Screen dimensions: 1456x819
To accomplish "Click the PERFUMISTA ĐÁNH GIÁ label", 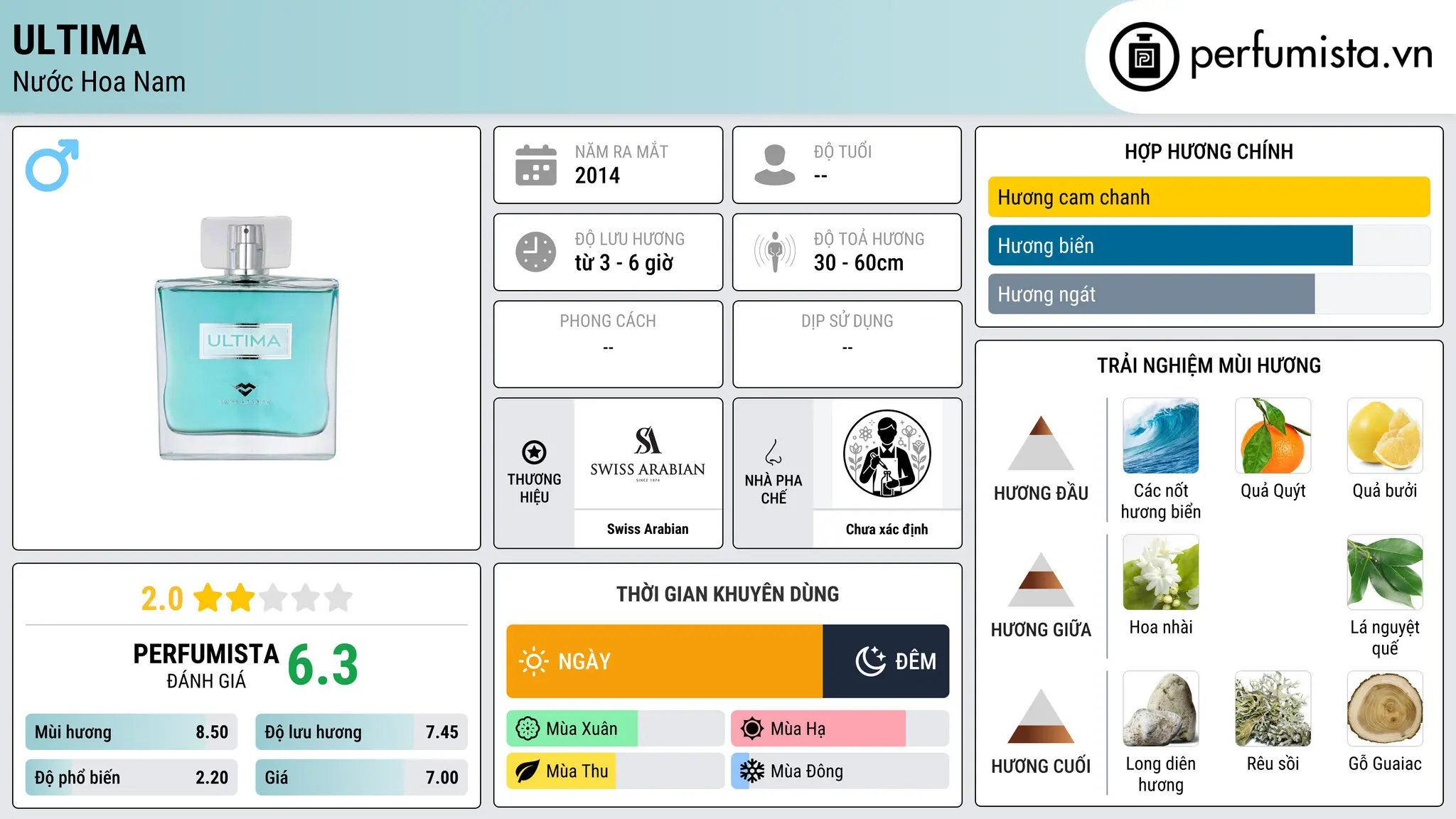I will [x=206, y=665].
